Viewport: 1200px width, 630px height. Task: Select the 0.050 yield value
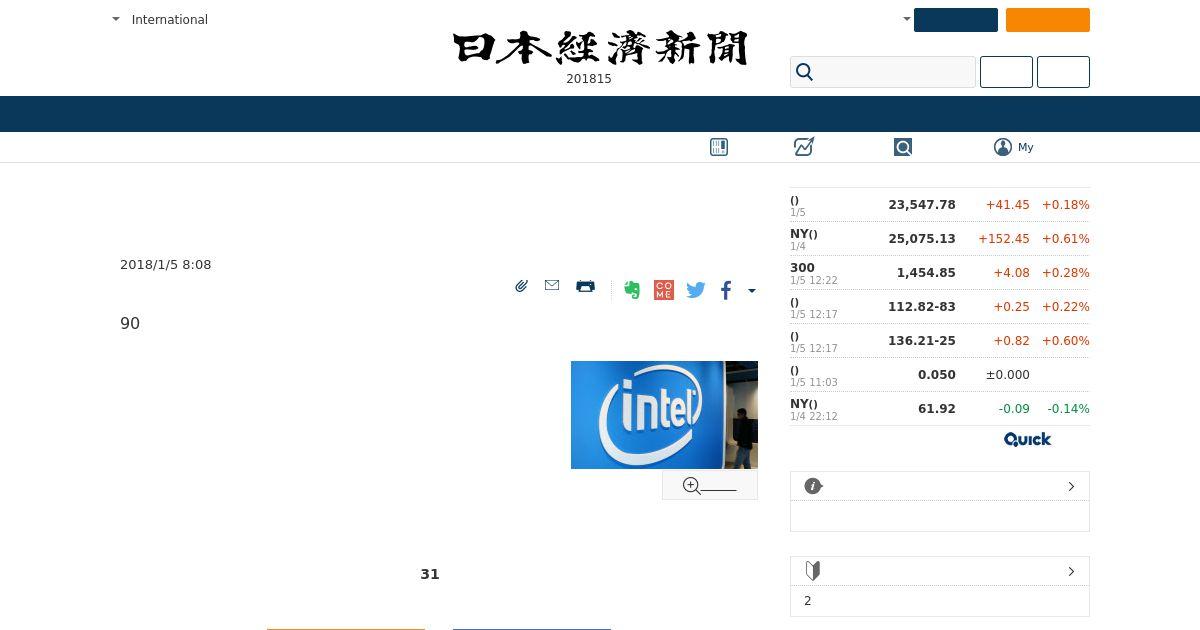pos(937,375)
